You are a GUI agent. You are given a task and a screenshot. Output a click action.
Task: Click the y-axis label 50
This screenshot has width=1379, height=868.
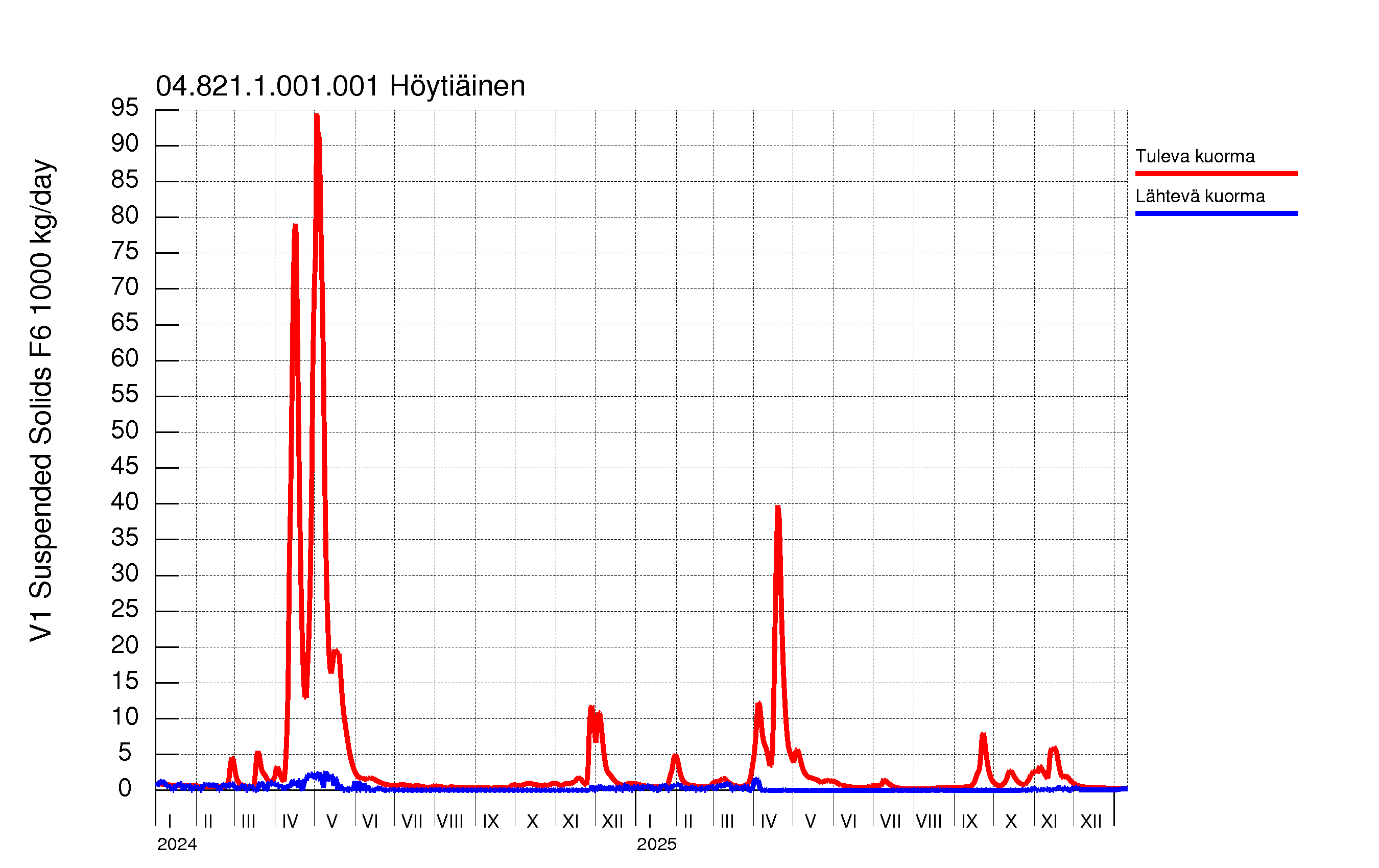tap(125, 430)
